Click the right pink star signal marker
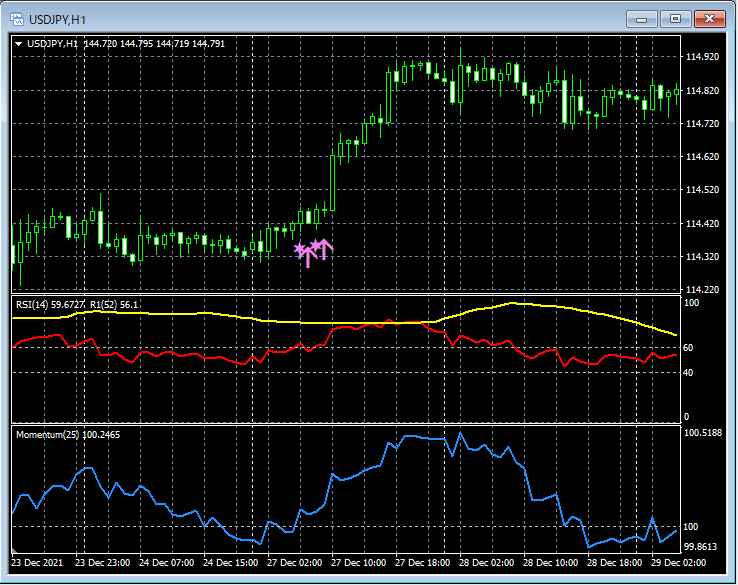The height and width of the screenshot is (585, 738). 315,245
